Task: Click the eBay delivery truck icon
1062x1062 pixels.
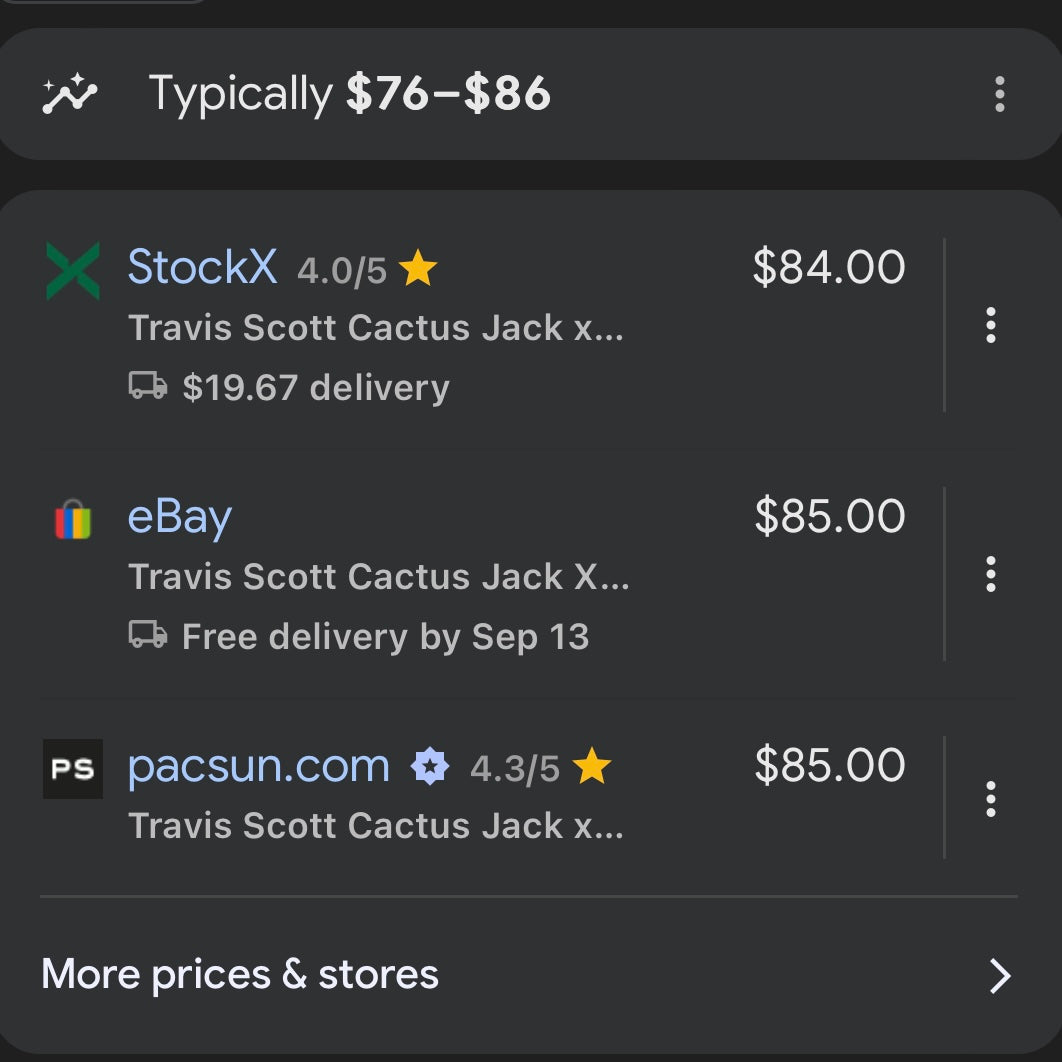Action: point(148,635)
